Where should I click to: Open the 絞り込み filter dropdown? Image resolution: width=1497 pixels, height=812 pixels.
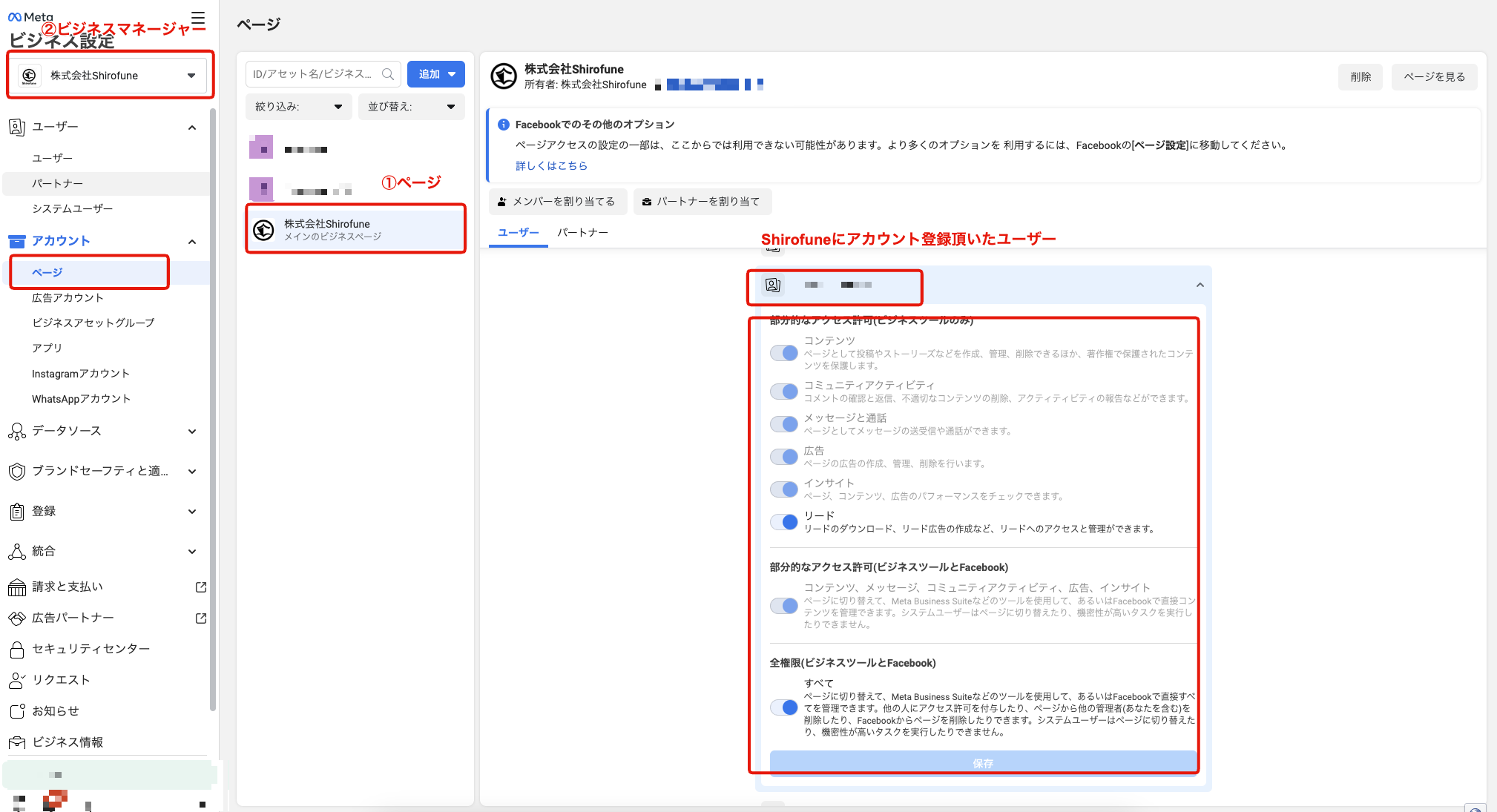click(299, 107)
